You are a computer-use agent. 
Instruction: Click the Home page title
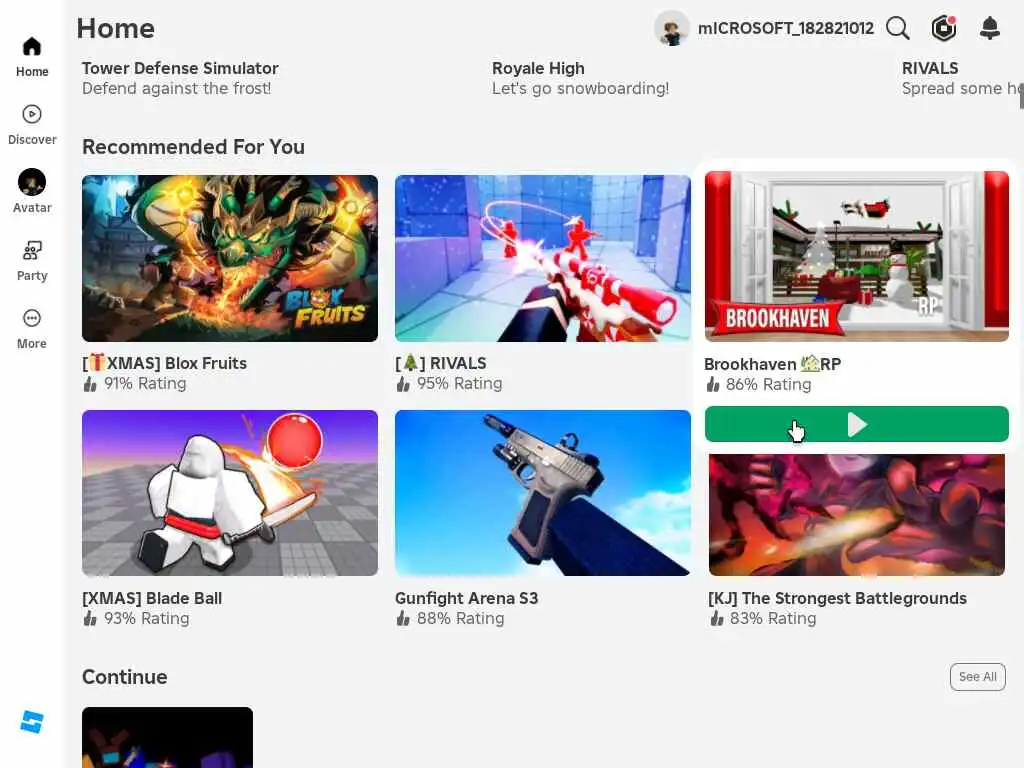point(116,28)
